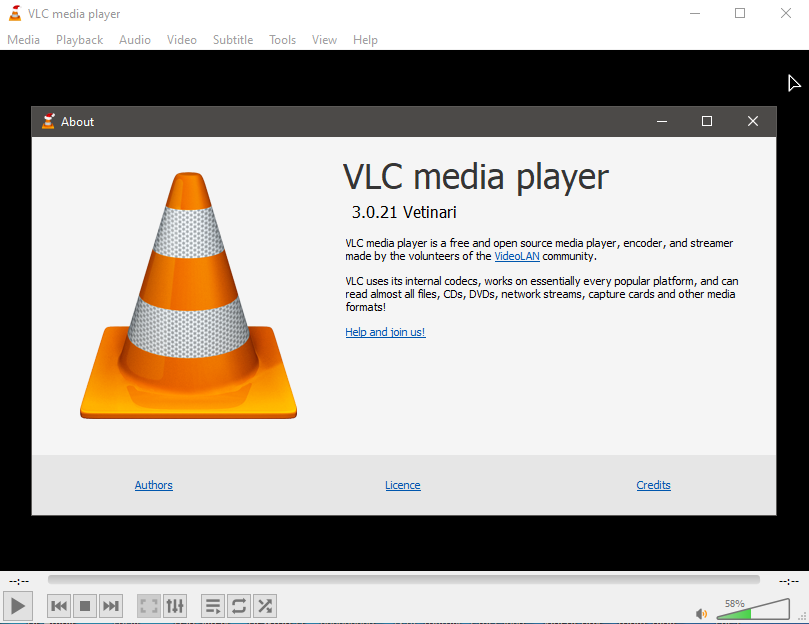
Task: Open the Playback menu
Action: (79, 40)
